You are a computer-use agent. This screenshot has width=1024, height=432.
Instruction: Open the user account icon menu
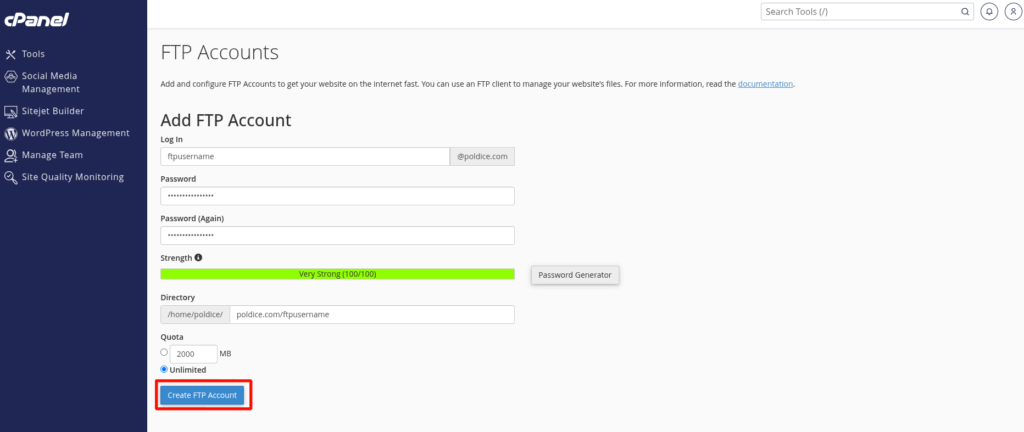[x=1010, y=12]
